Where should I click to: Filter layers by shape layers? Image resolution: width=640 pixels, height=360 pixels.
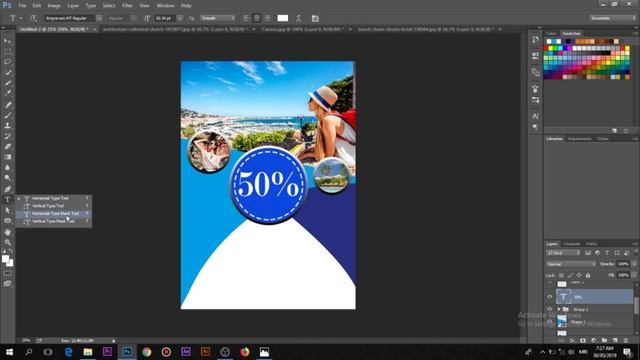coord(617,253)
